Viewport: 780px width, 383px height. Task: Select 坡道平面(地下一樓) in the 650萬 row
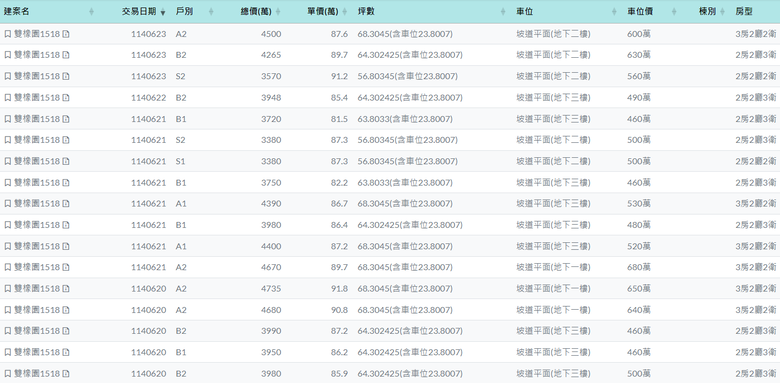pos(553,288)
